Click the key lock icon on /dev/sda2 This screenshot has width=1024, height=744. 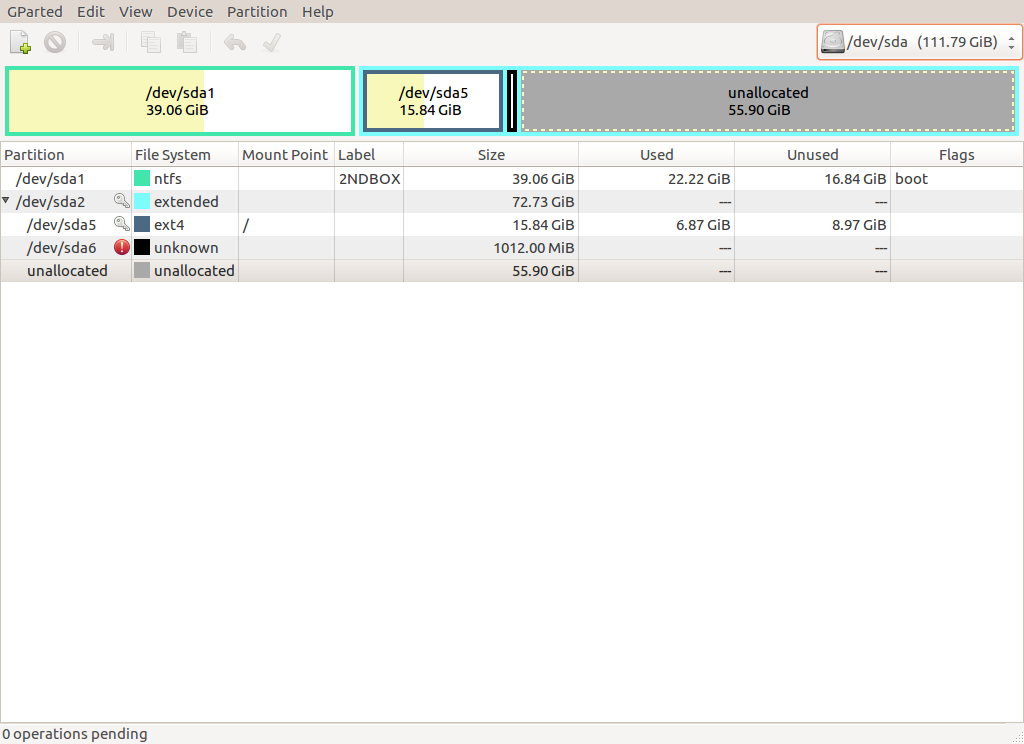(121, 201)
